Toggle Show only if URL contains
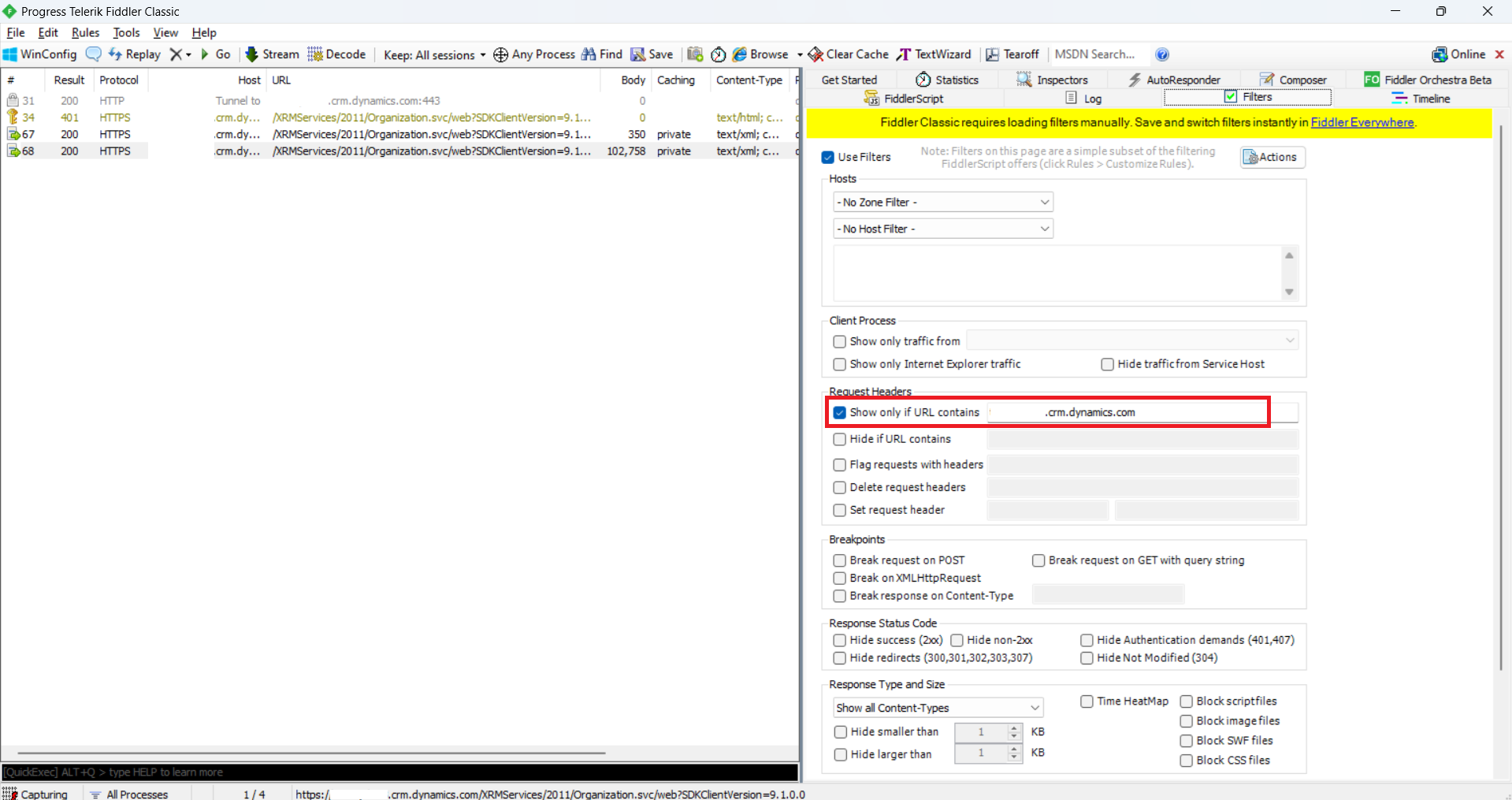 839,412
